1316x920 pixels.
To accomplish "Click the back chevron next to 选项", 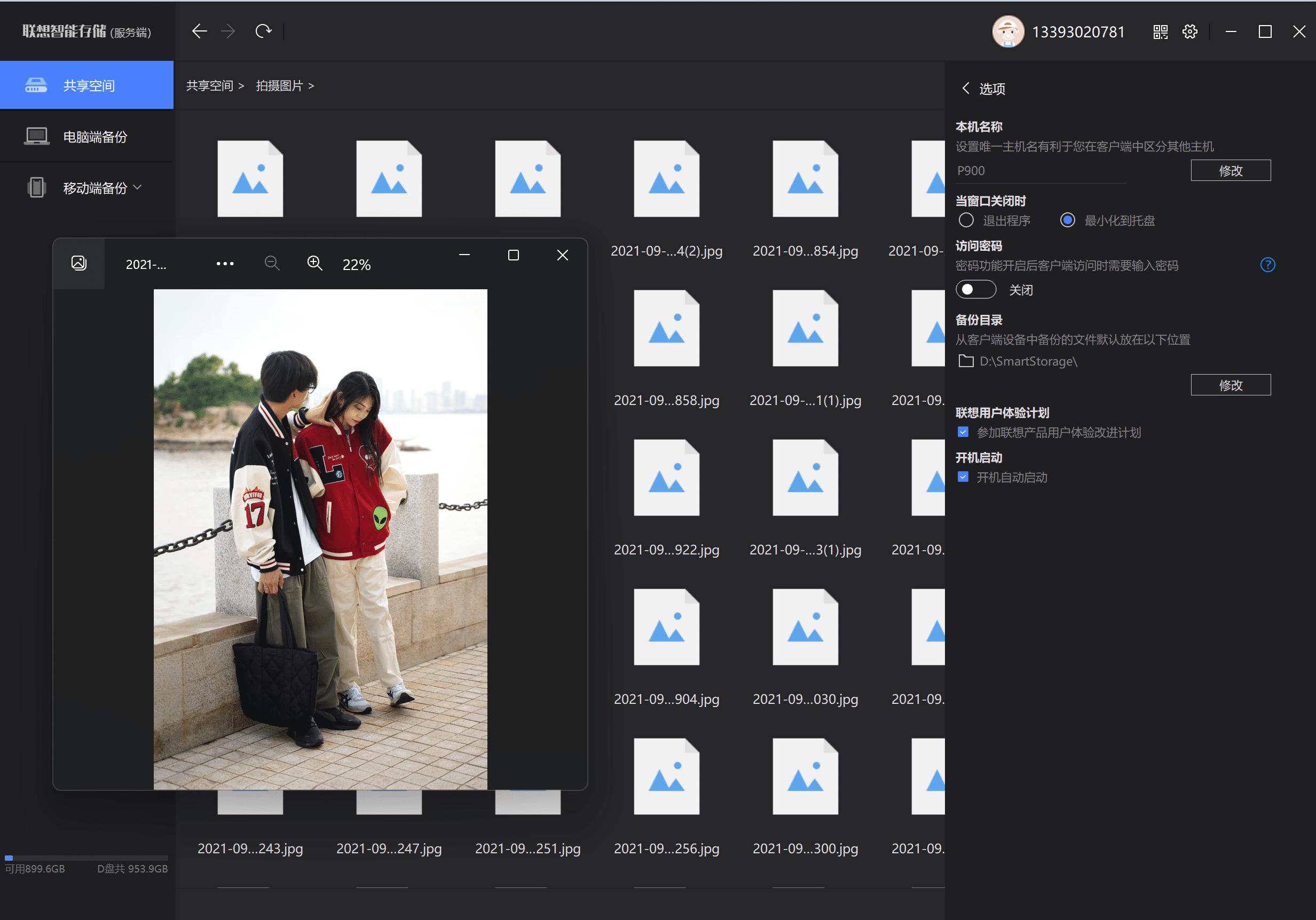I will (x=966, y=89).
